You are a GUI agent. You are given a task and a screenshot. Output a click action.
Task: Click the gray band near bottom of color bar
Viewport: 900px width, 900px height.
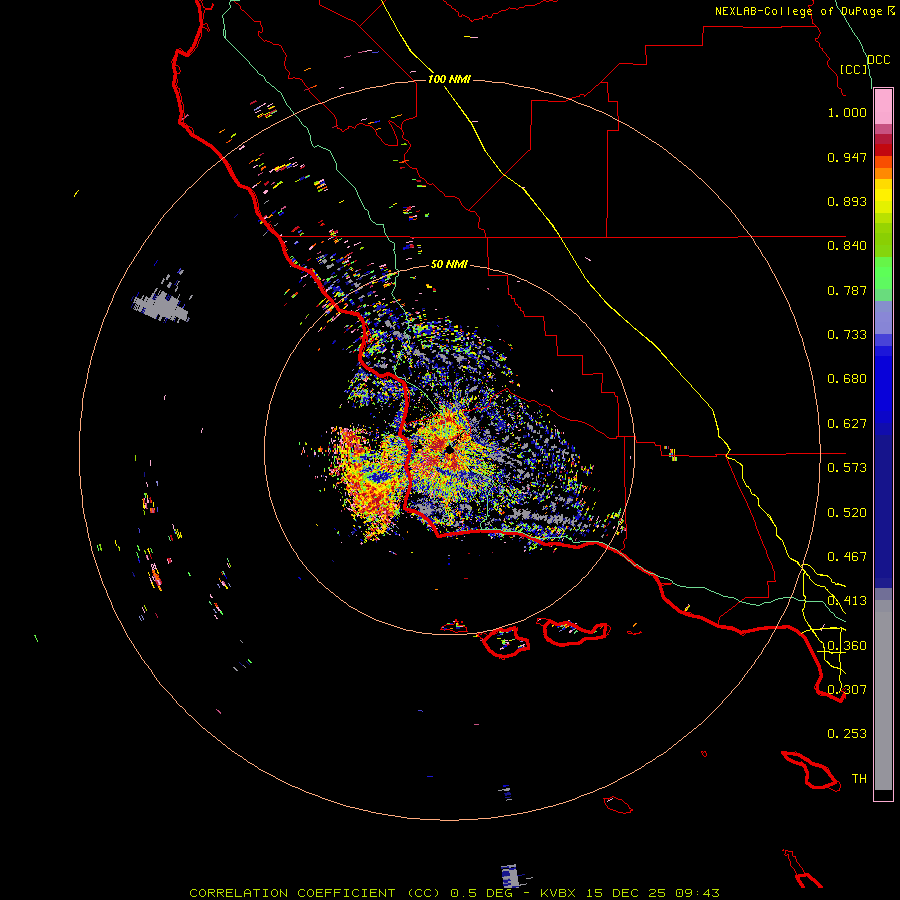pos(883,695)
